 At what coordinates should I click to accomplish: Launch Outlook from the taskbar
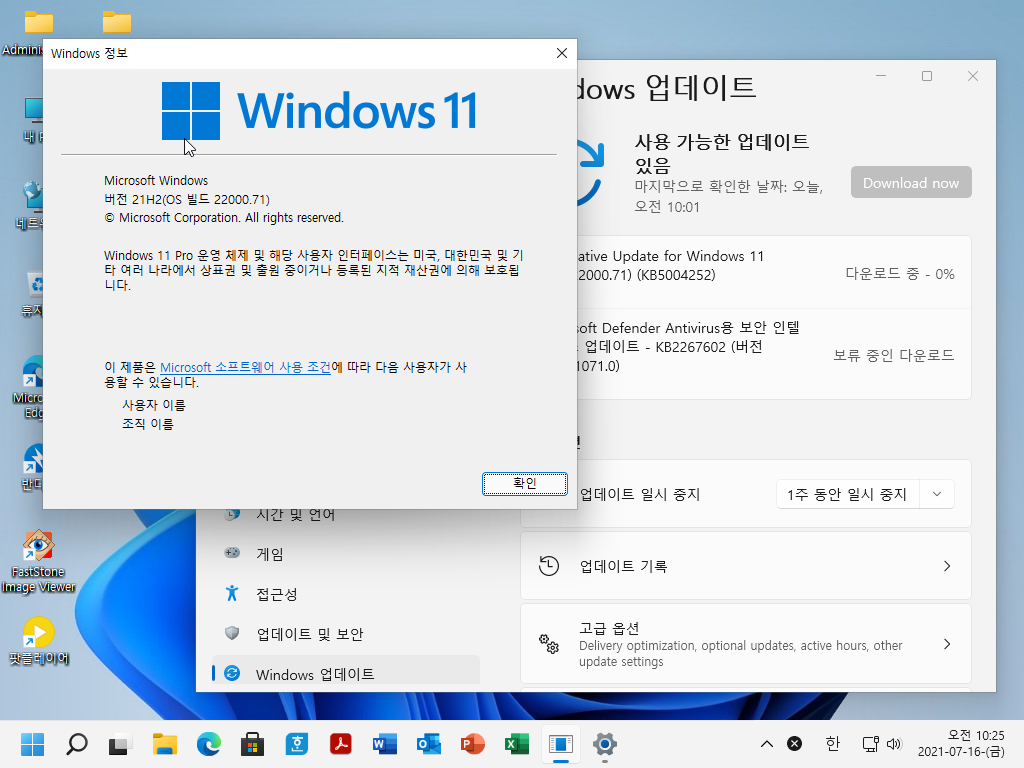pyautogui.click(x=428, y=744)
